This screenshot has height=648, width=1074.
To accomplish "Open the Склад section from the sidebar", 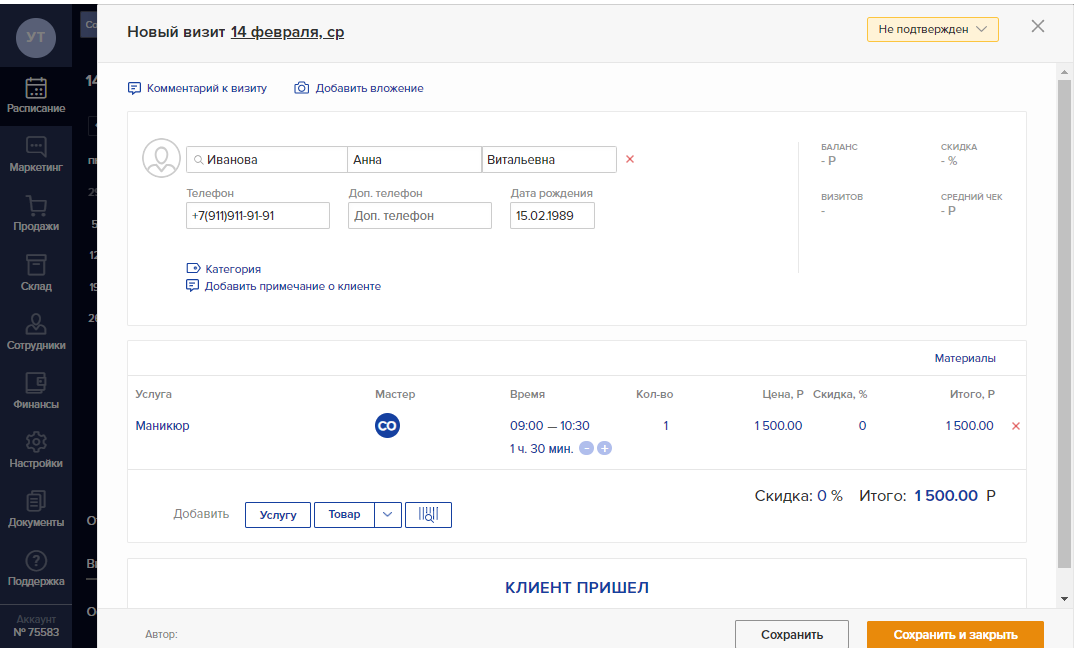I will 36,273.
